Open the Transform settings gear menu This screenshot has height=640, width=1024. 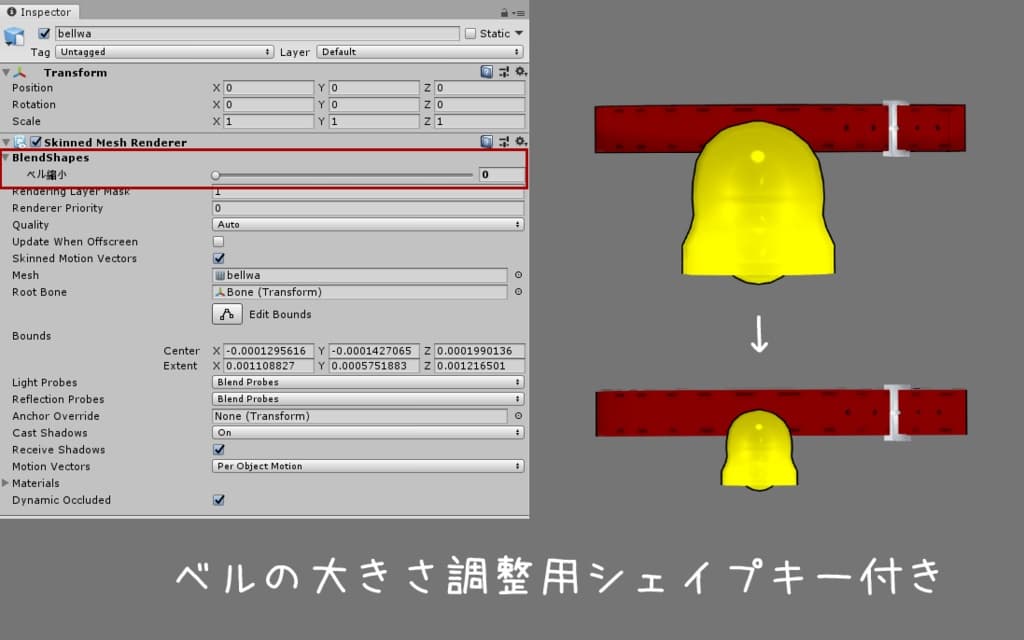(520, 72)
